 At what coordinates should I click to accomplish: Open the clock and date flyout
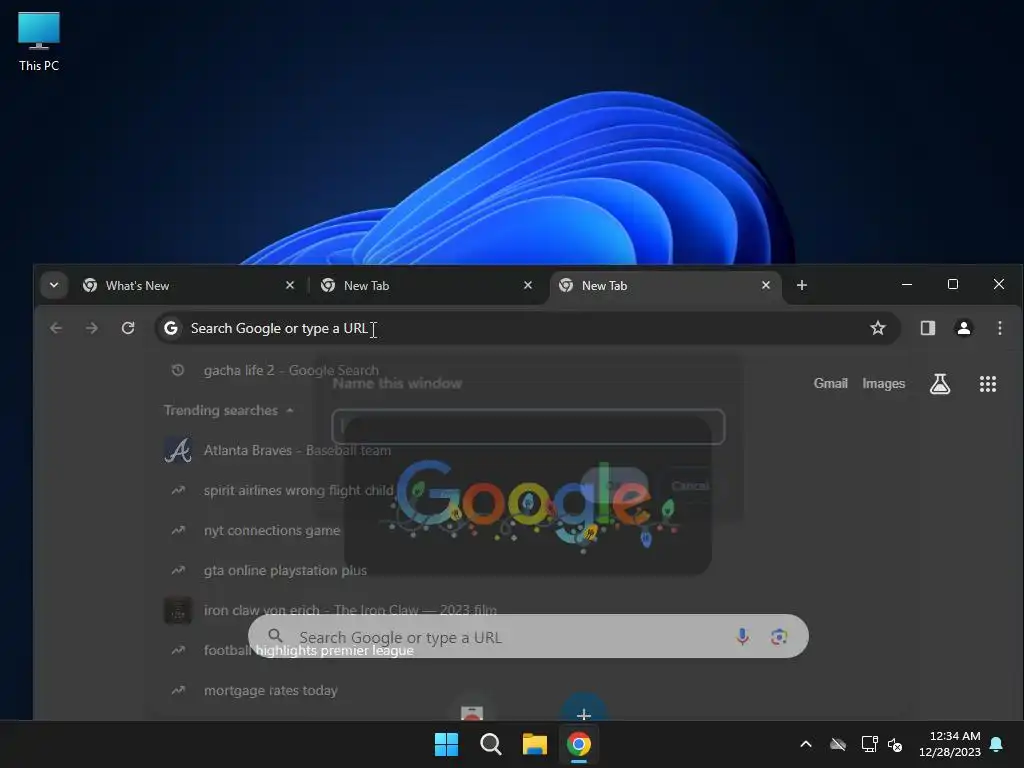950,744
